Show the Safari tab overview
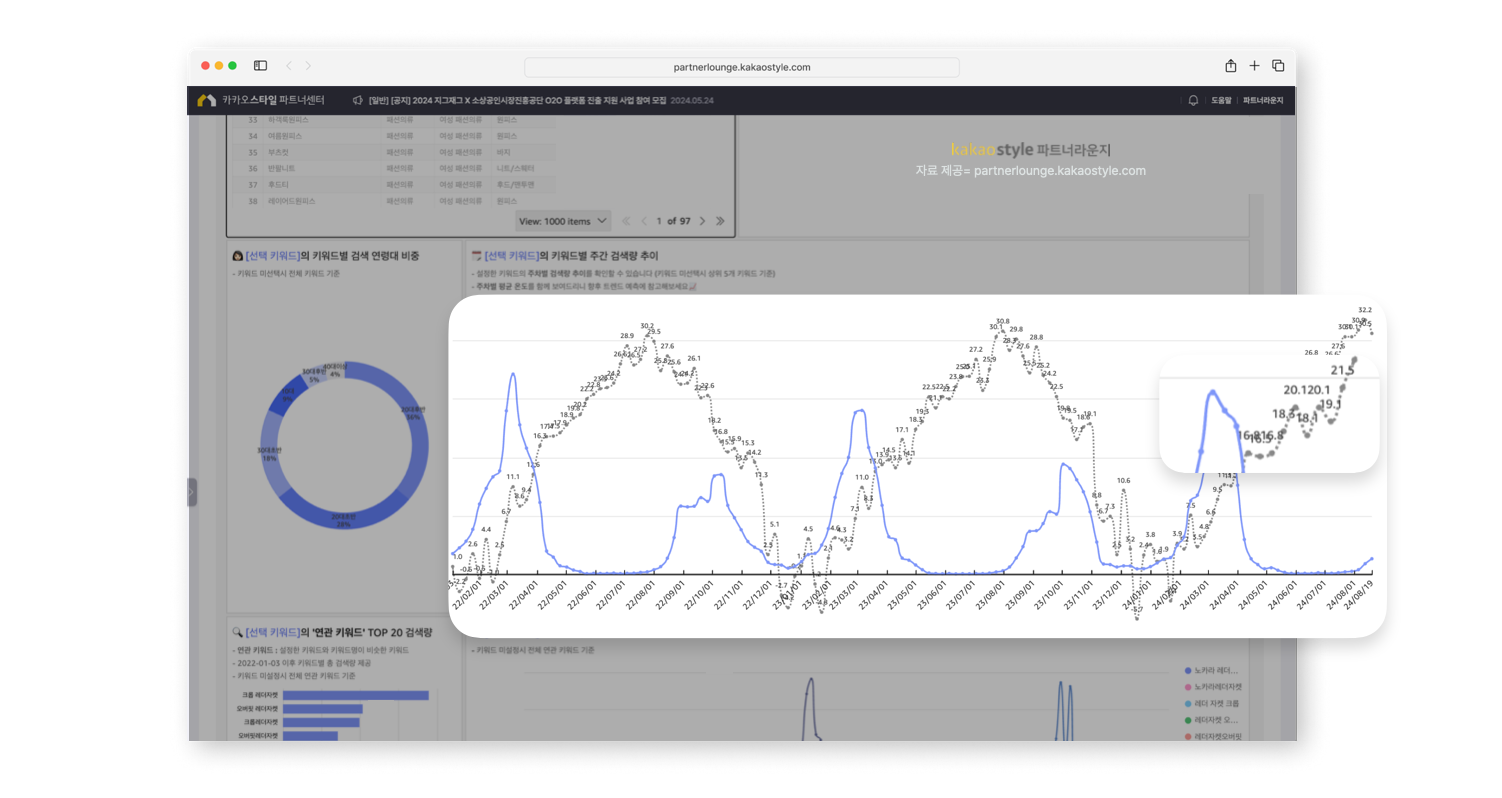The image size is (1502, 798). click(1278, 66)
